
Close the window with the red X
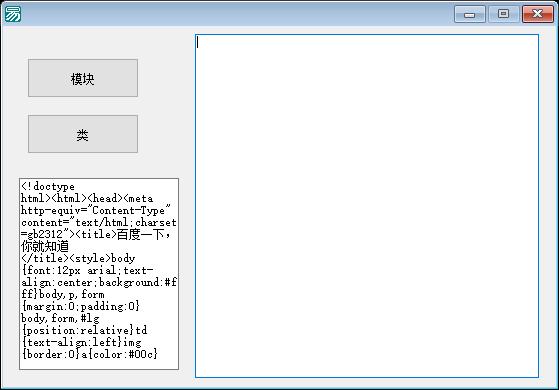point(537,14)
